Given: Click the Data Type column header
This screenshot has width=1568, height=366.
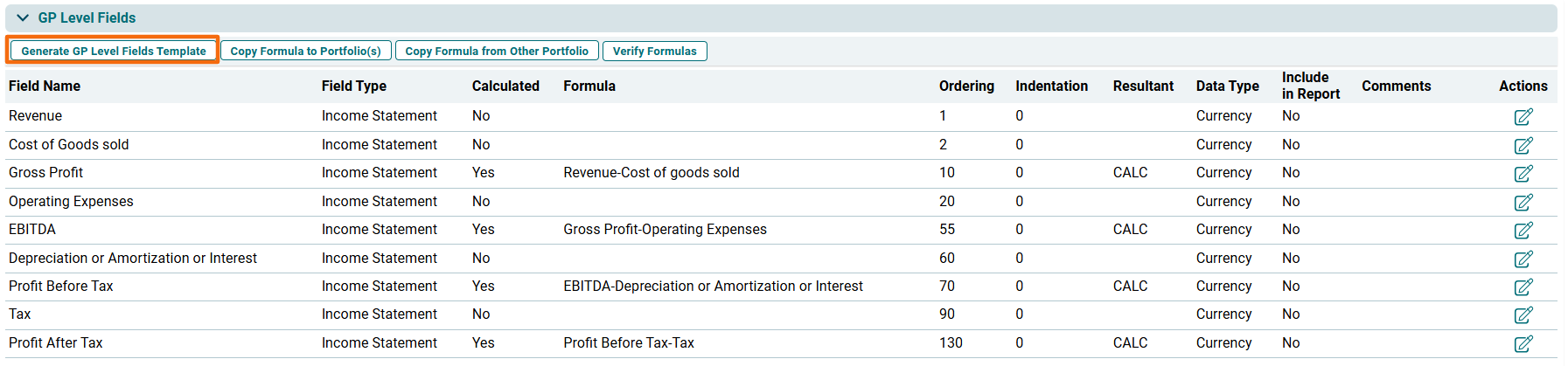Looking at the screenshot, I should (1227, 86).
